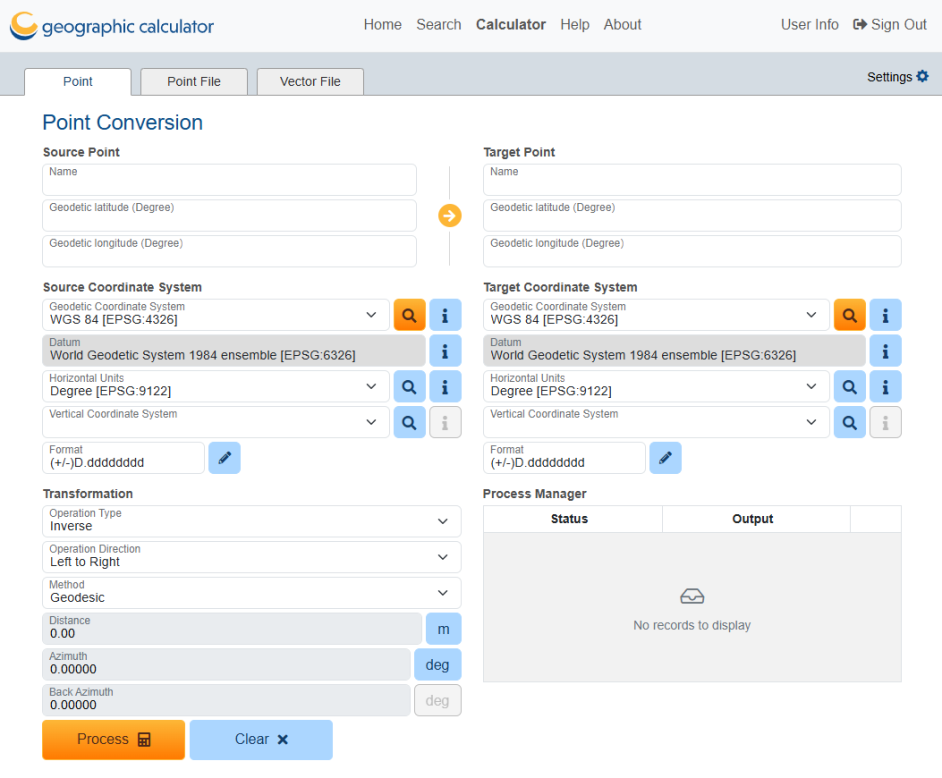This screenshot has width=942, height=778.
Task: Show info for target Horizontal Units
Action: pos(886,386)
